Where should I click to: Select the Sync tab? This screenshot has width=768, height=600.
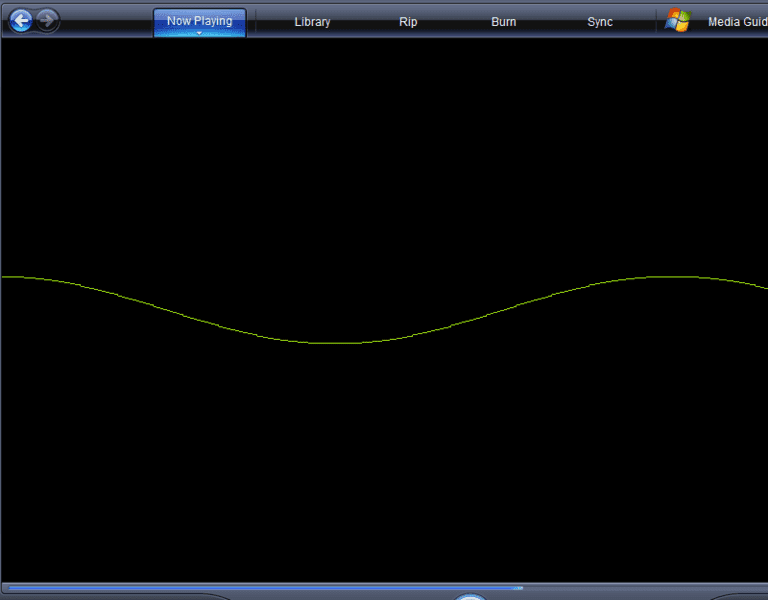pos(600,22)
